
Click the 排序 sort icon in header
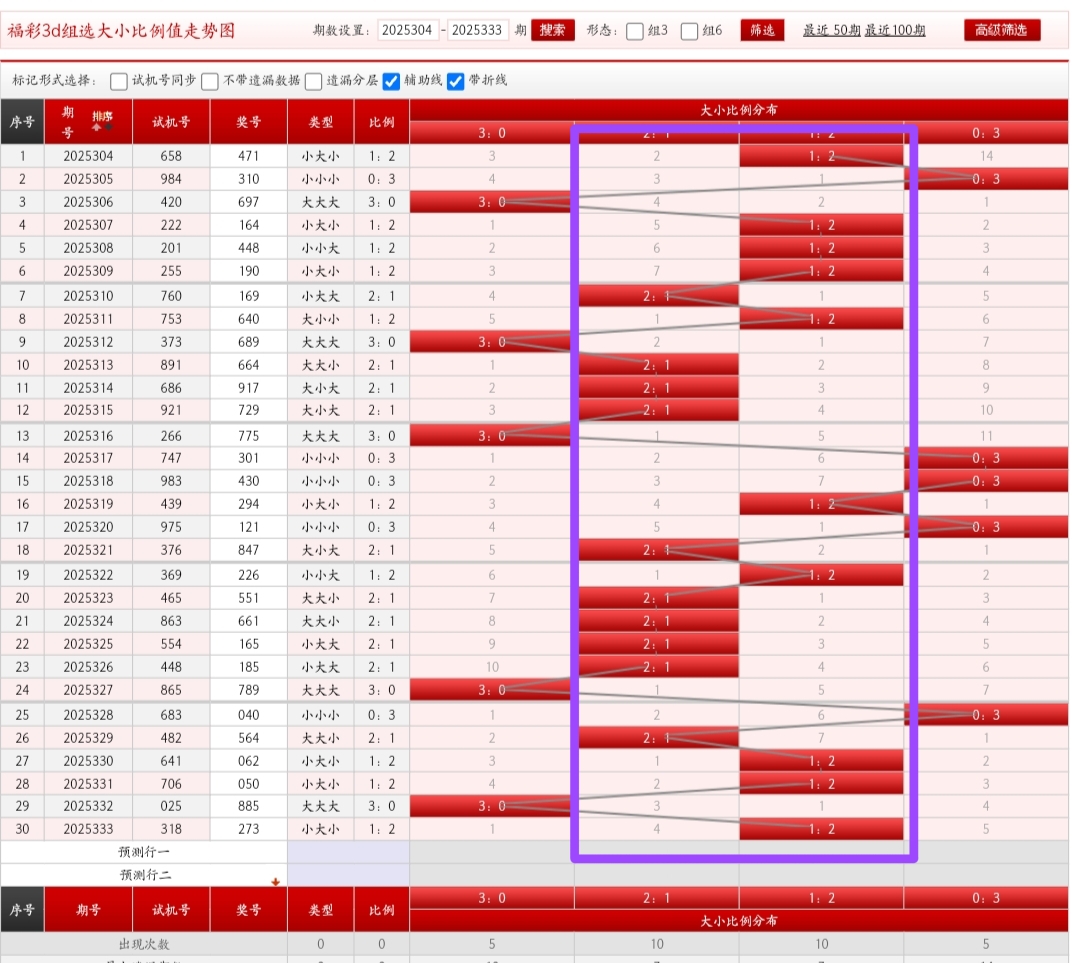101,121
